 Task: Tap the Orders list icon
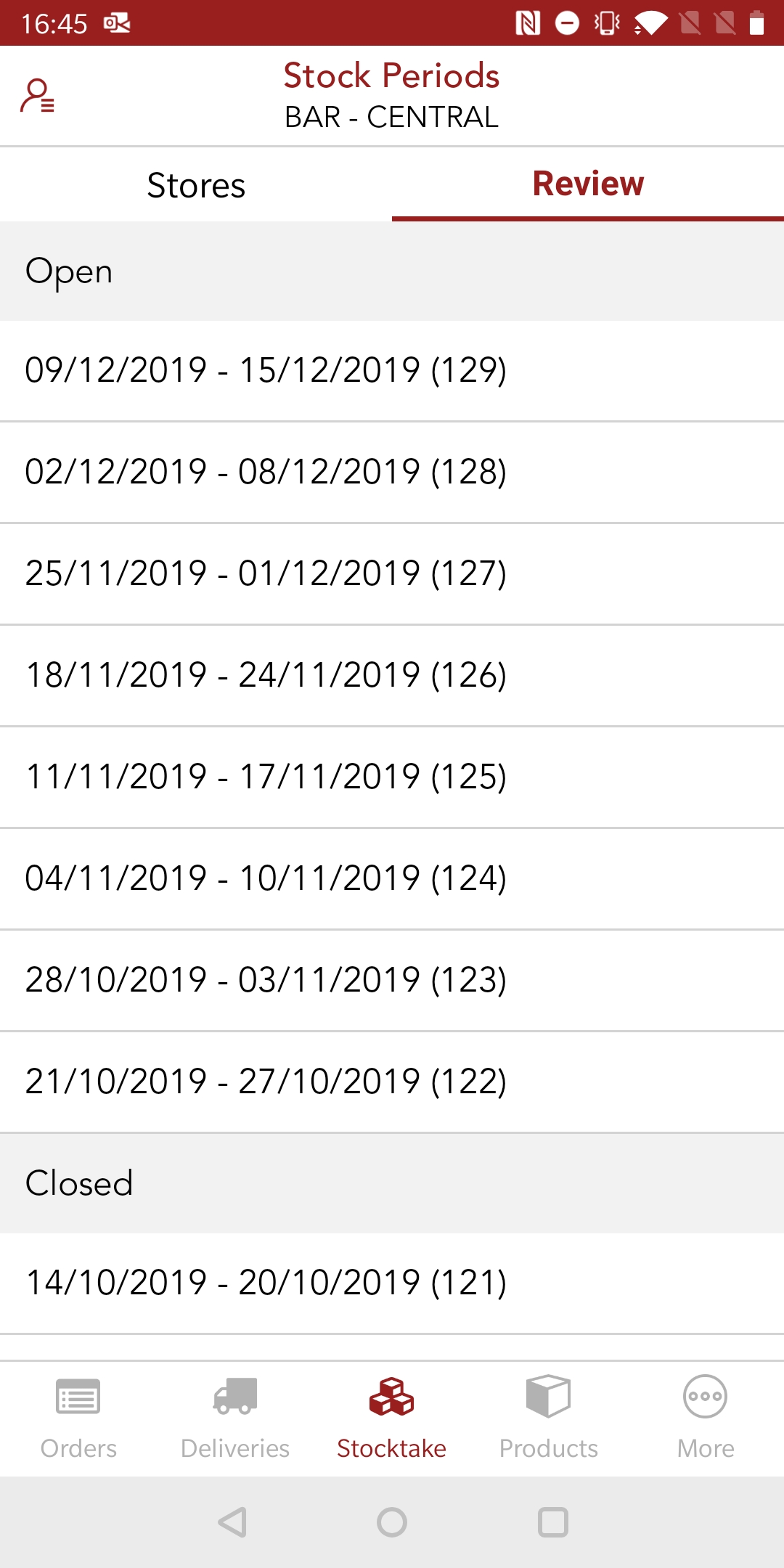78,1397
